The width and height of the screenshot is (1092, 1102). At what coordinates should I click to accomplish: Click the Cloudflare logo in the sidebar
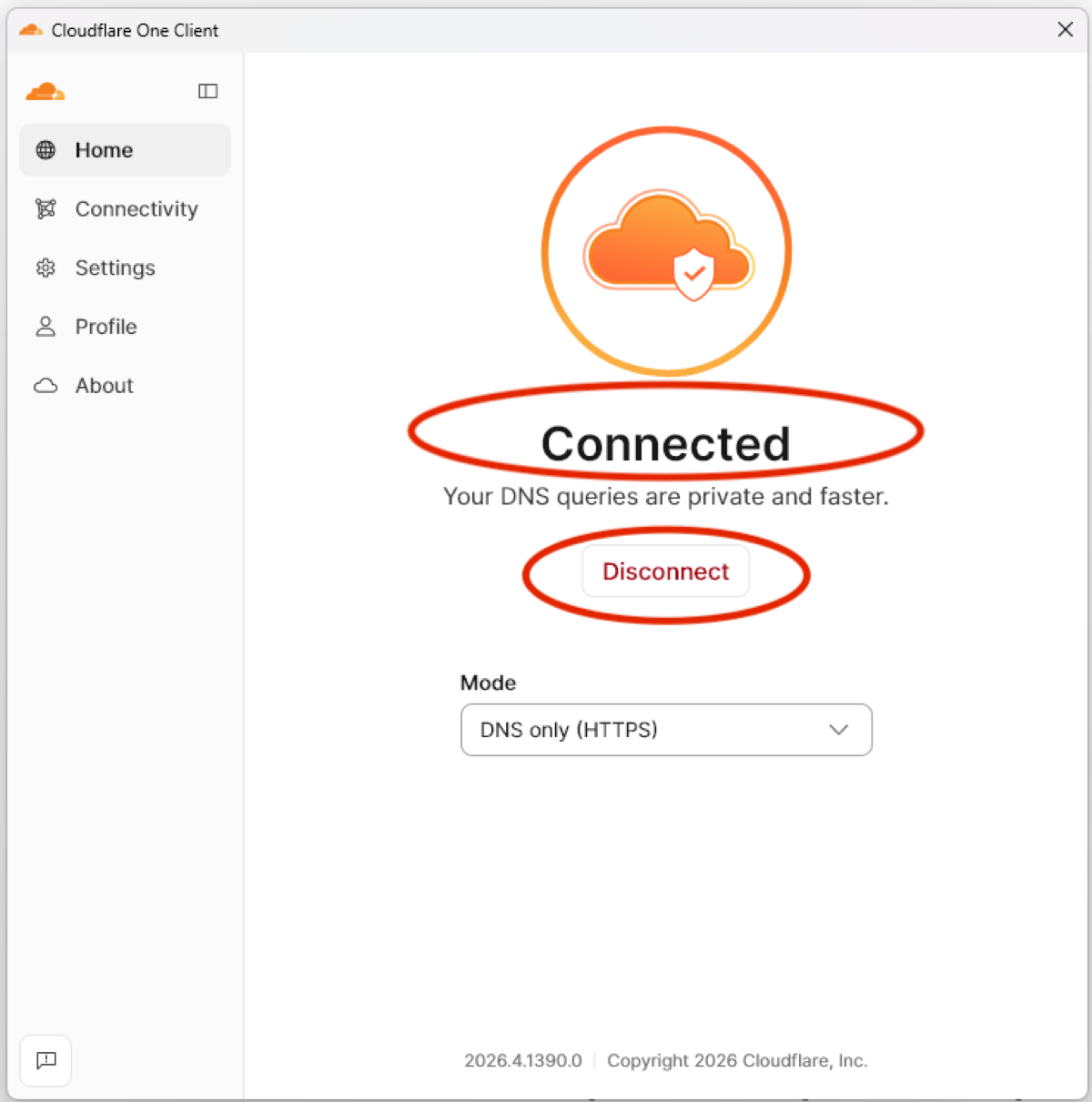[45, 91]
